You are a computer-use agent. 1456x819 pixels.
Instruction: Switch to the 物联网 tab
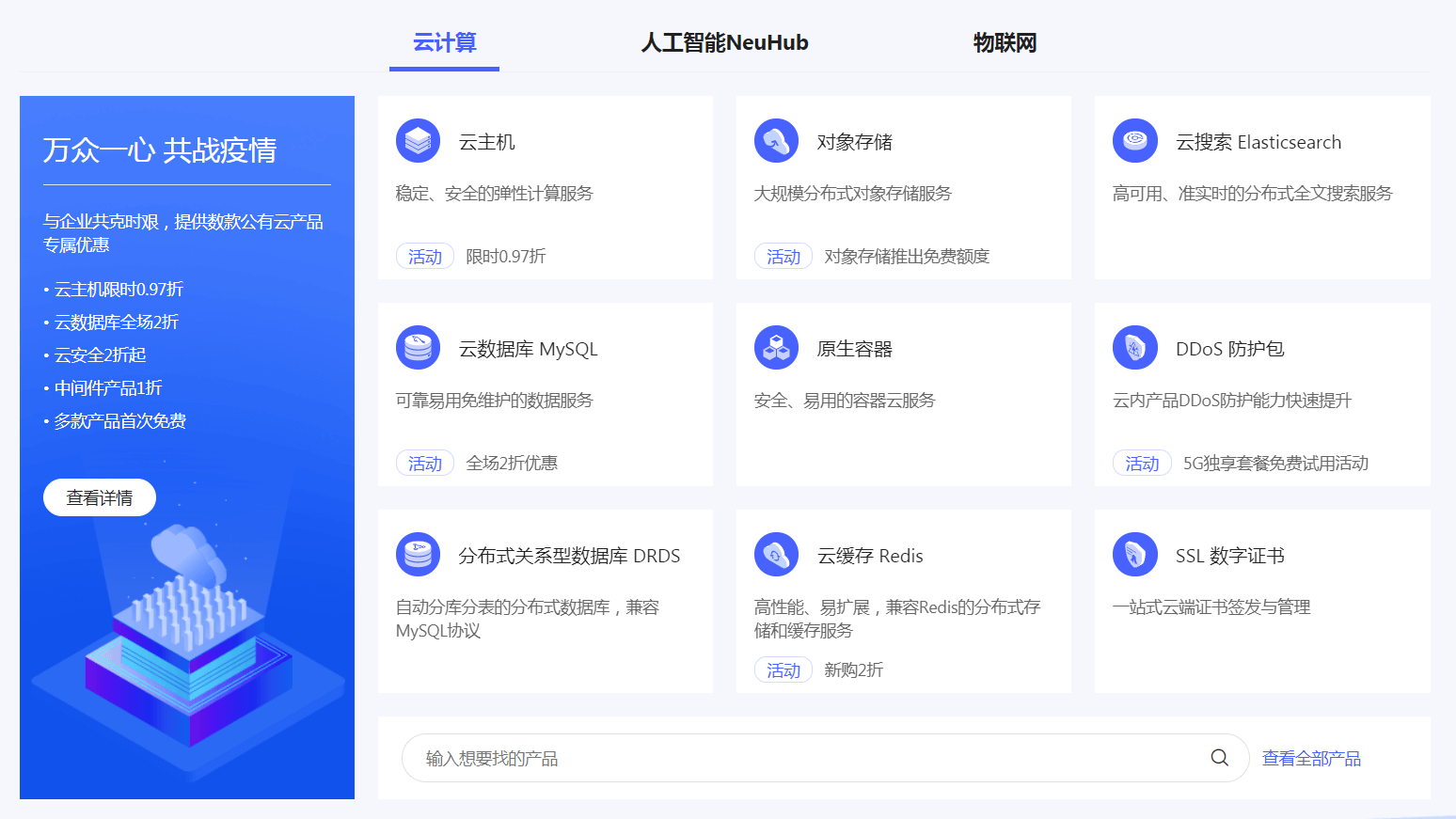(x=1005, y=43)
